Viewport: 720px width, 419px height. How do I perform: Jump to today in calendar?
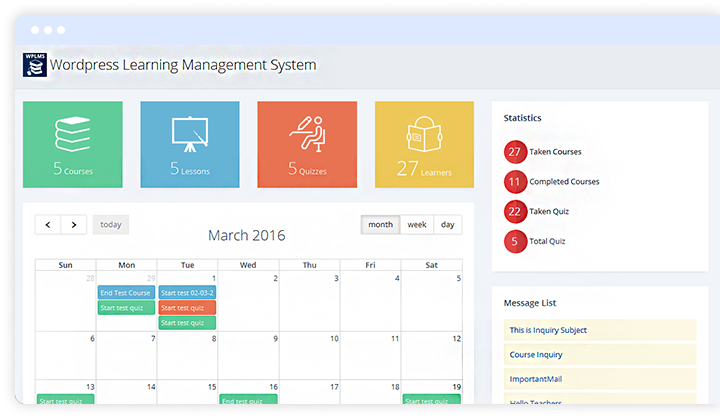pos(111,225)
